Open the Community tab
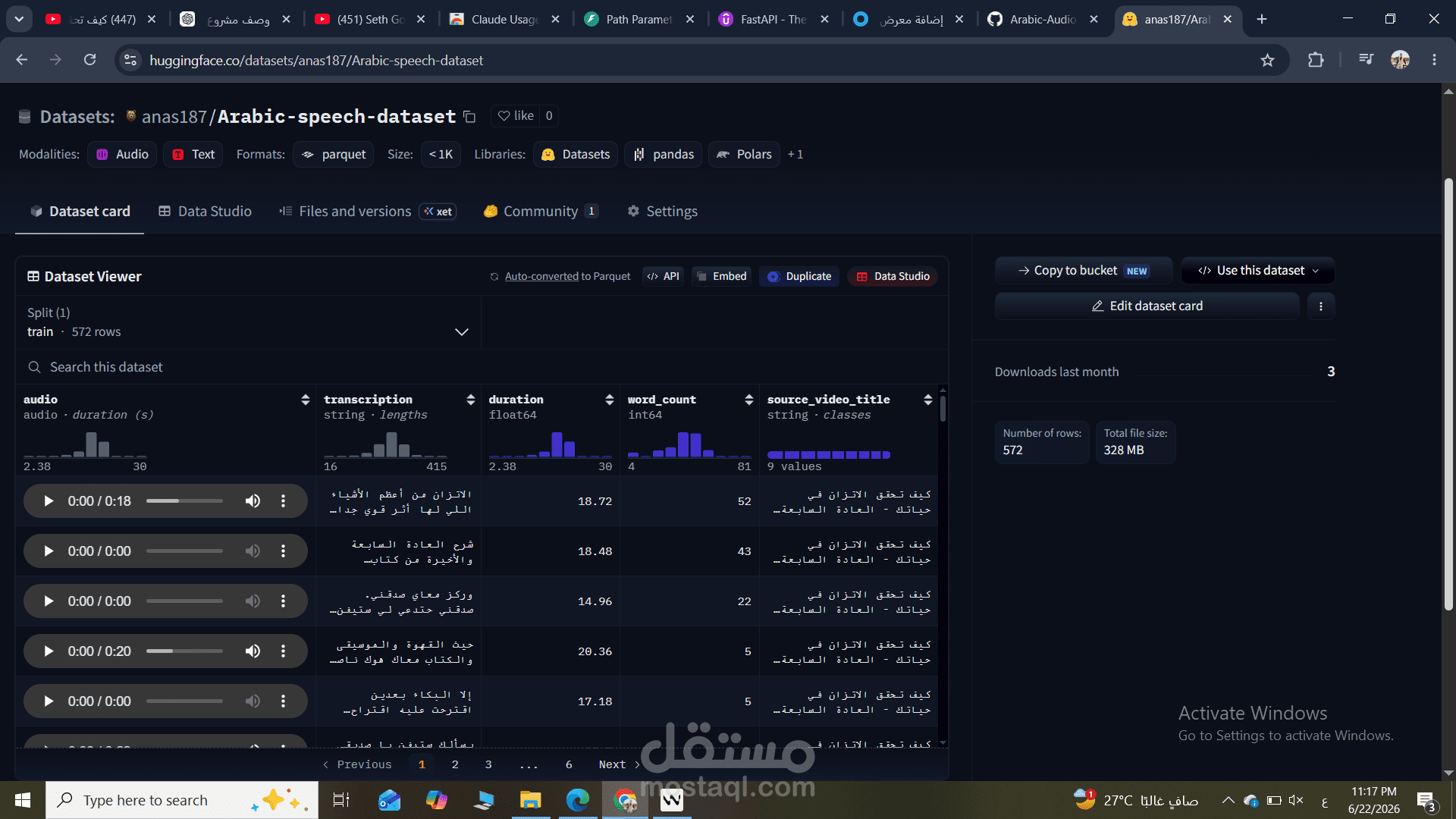This screenshot has height=819, width=1456. point(541,212)
